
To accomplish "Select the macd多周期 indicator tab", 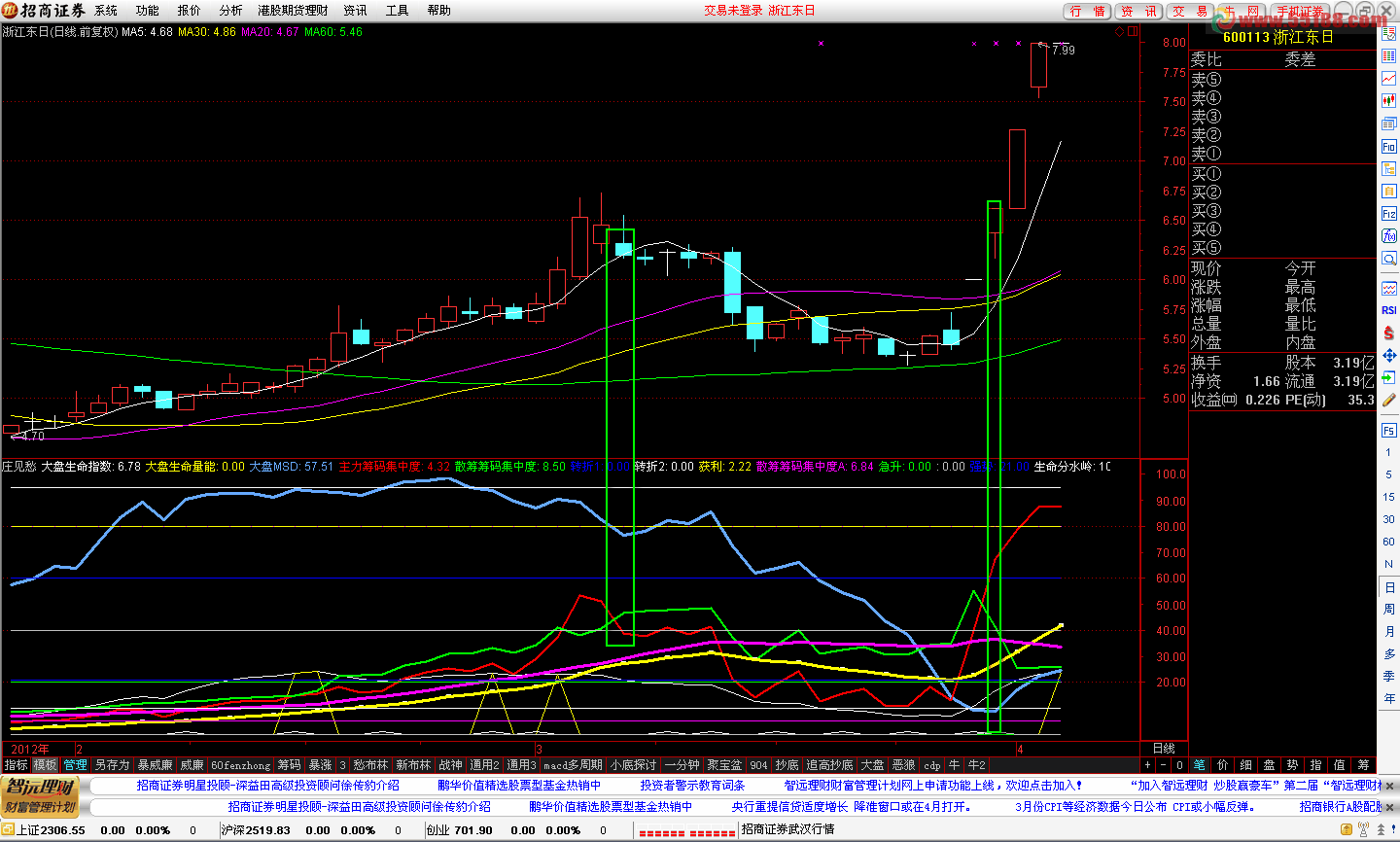I will pyautogui.click(x=573, y=765).
